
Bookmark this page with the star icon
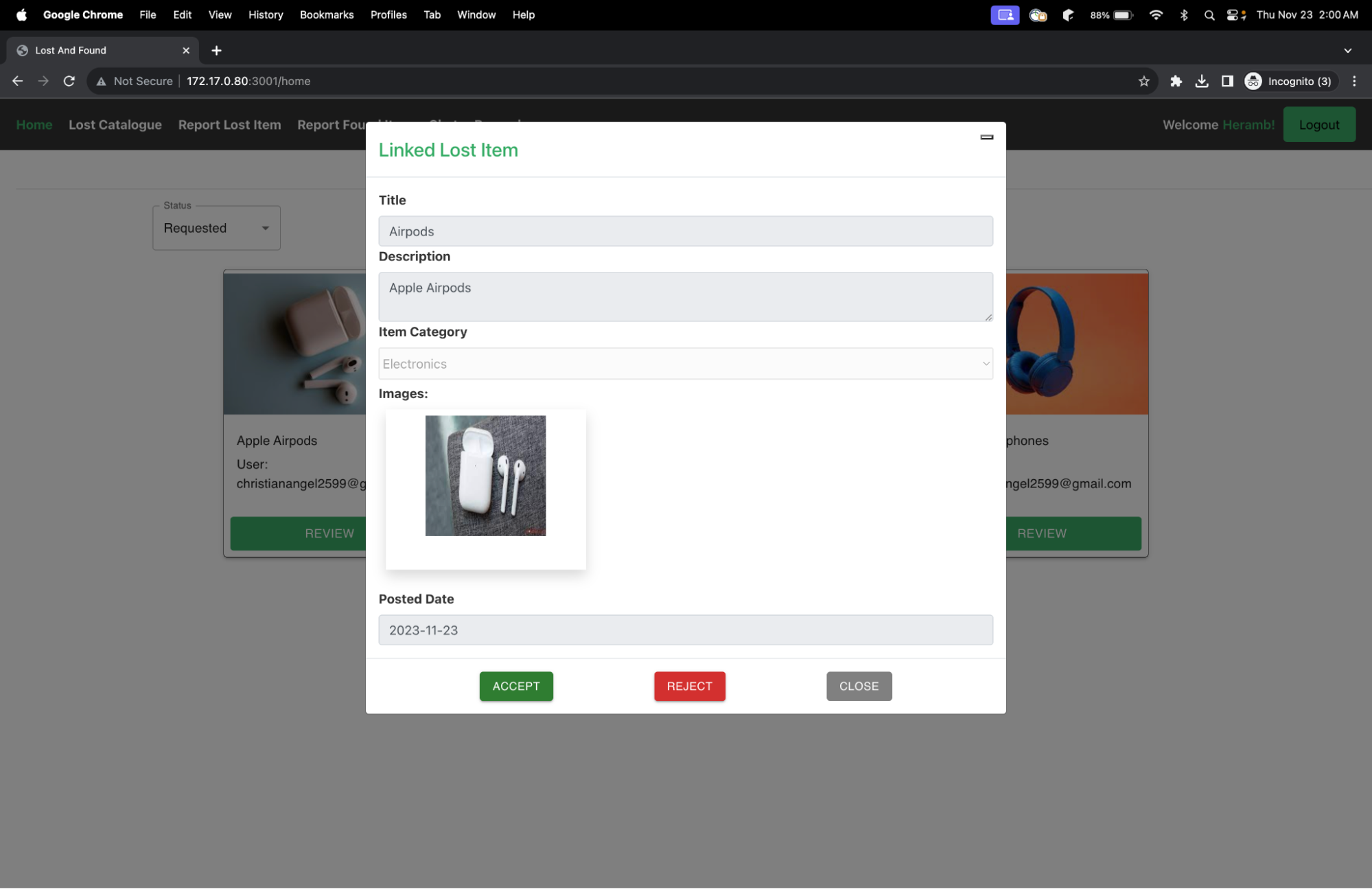coord(1143,81)
